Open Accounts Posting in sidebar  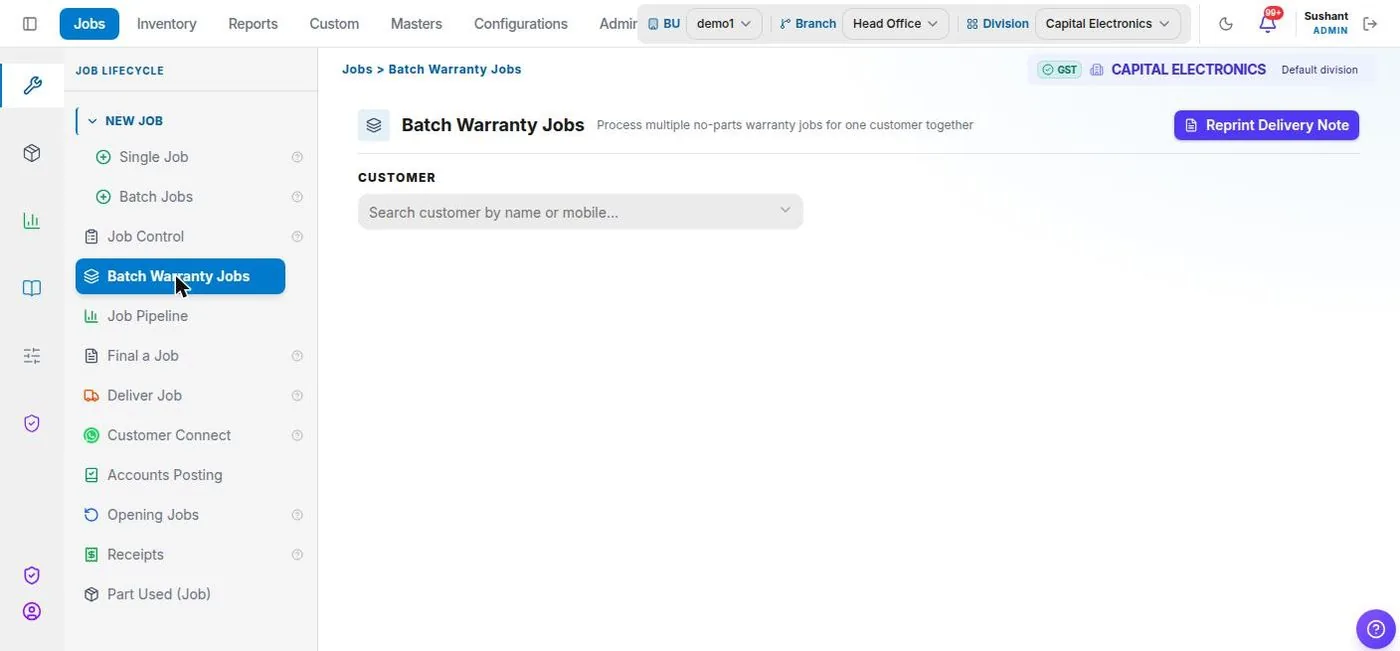[165, 475]
